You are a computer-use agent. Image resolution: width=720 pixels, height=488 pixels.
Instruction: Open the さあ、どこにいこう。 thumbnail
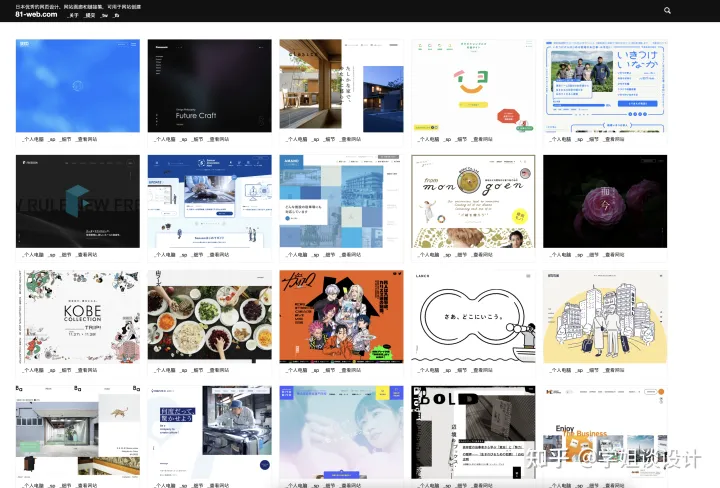click(x=473, y=317)
